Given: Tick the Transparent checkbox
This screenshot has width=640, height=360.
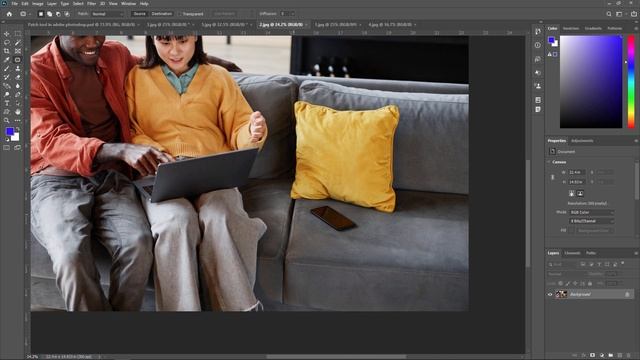Looking at the screenshot, I should (x=180, y=14).
